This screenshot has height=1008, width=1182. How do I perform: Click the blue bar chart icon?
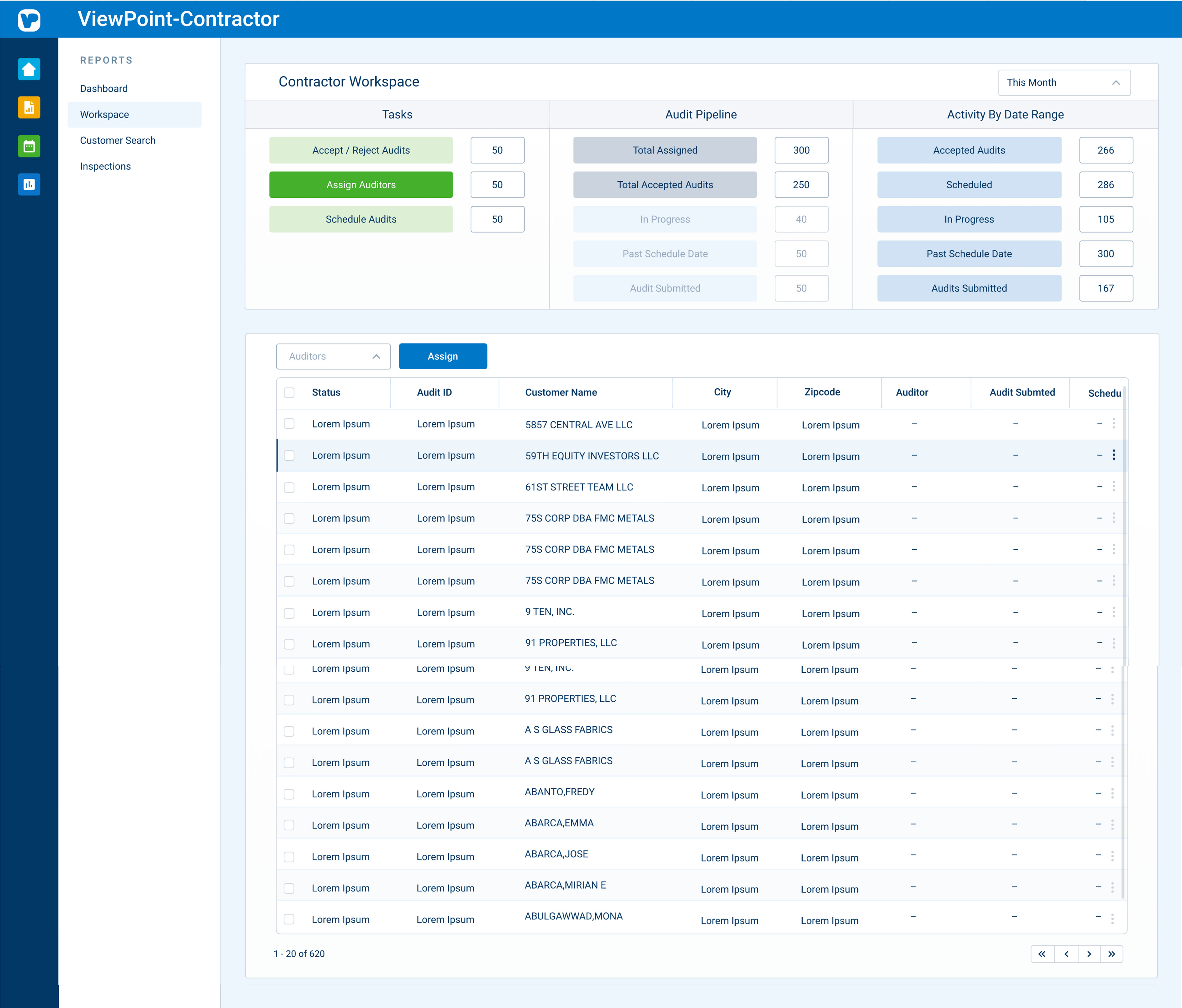(x=29, y=185)
